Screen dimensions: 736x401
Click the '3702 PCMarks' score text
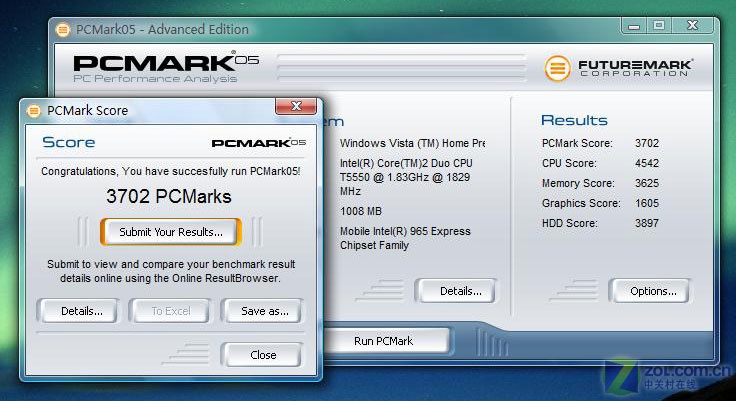[169, 196]
